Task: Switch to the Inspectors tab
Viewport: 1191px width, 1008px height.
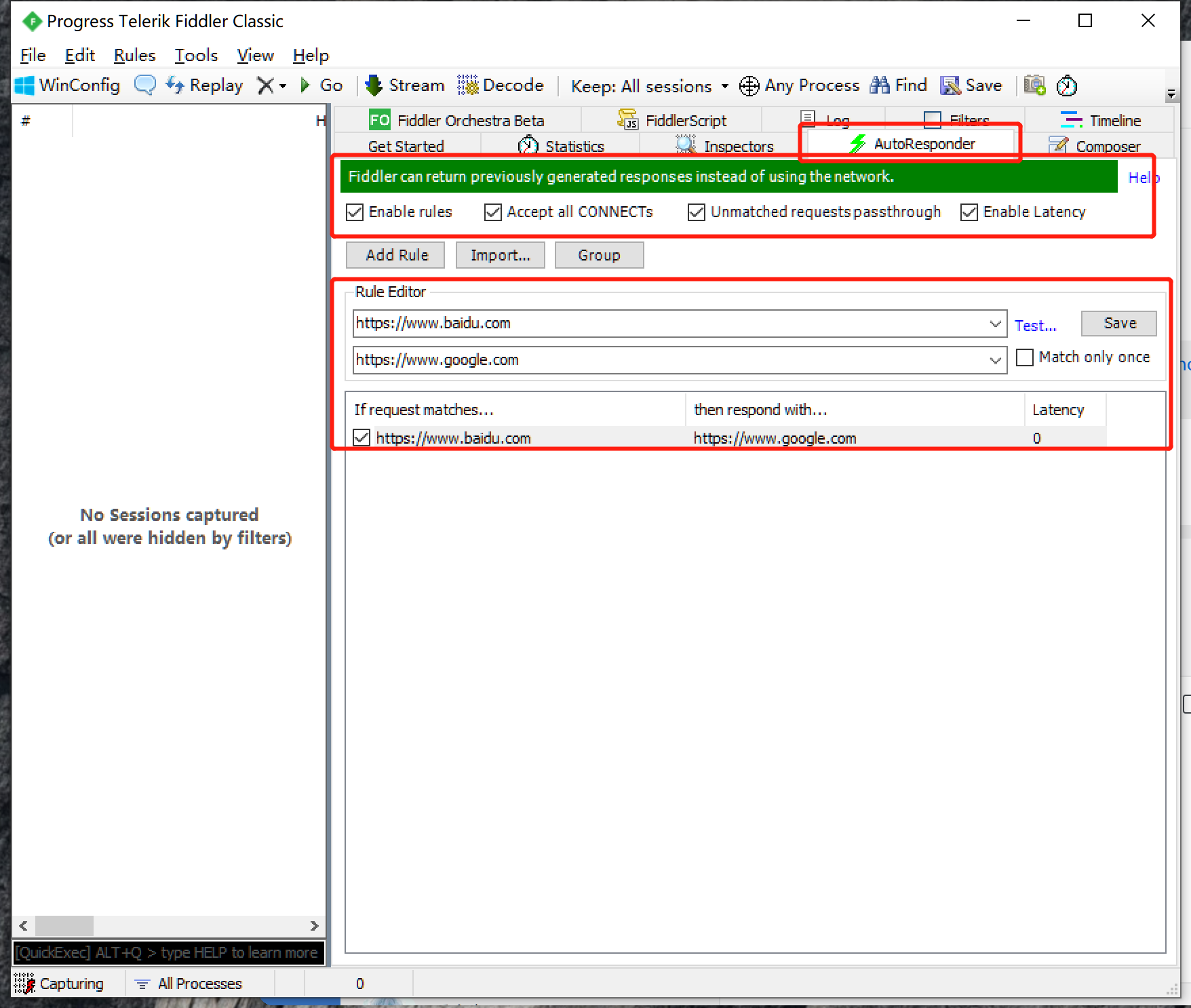Action: (724, 147)
